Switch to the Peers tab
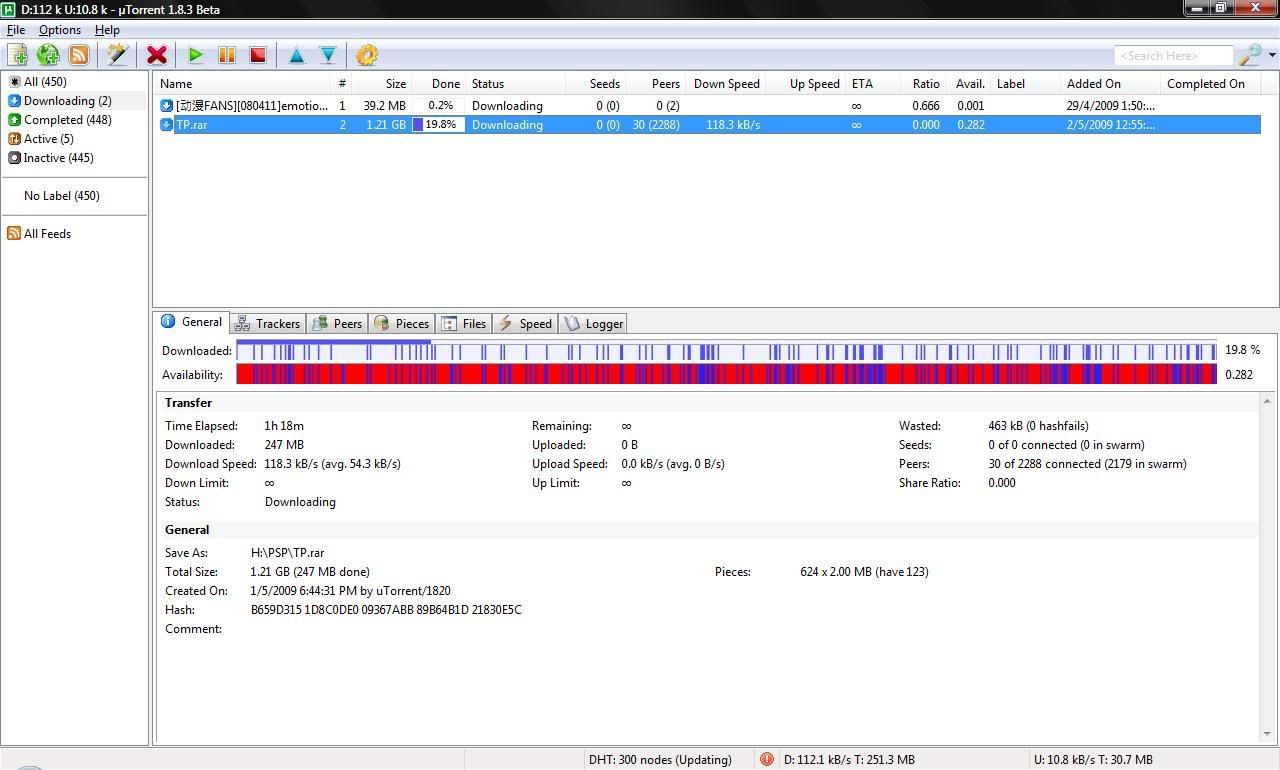The height and width of the screenshot is (770, 1280). (x=337, y=323)
